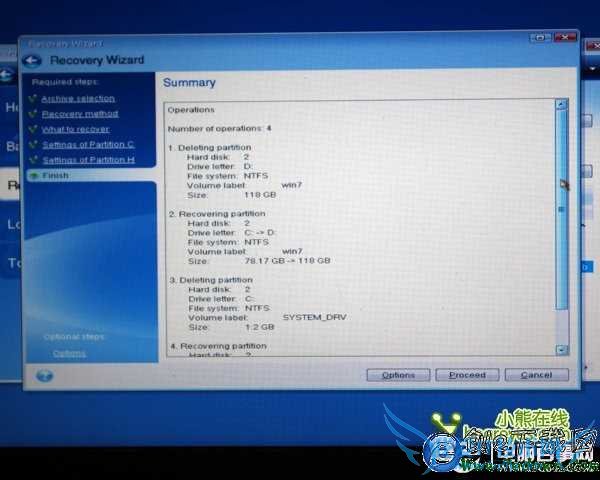The width and height of the screenshot is (600, 480).
Task: Click the green arrow icon beside Finish
Action: point(34,176)
